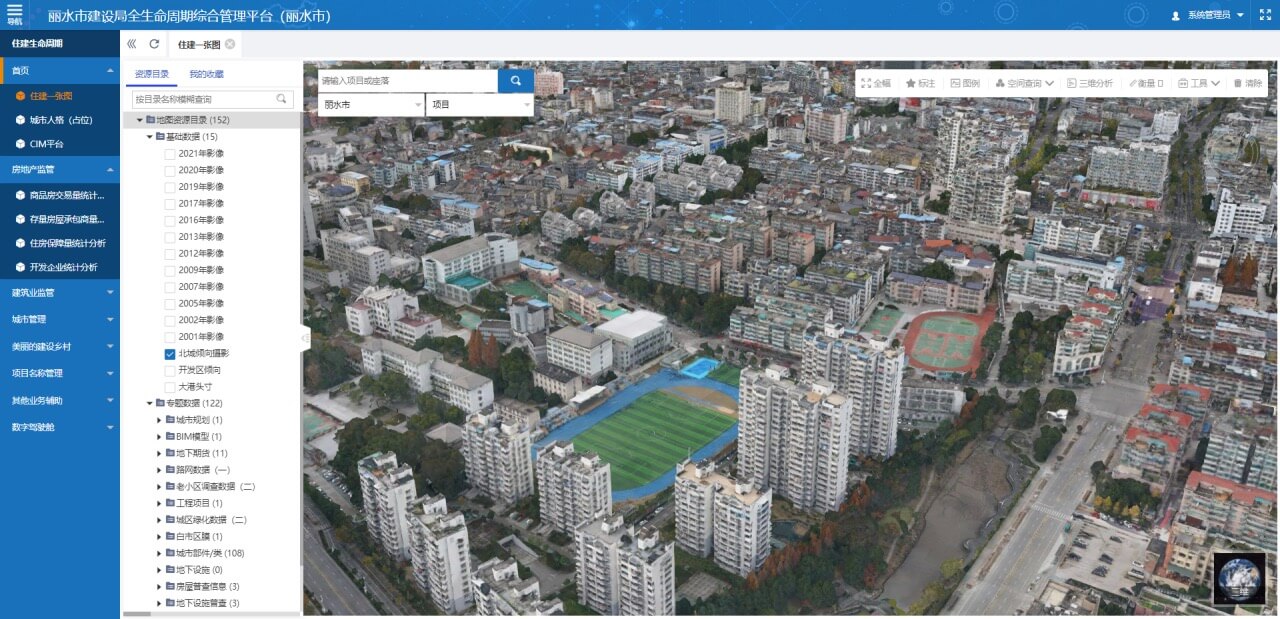The height and width of the screenshot is (619, 1280).
Task: Enable the 2020年影像 layer checkbox
Action: [170, 170]
